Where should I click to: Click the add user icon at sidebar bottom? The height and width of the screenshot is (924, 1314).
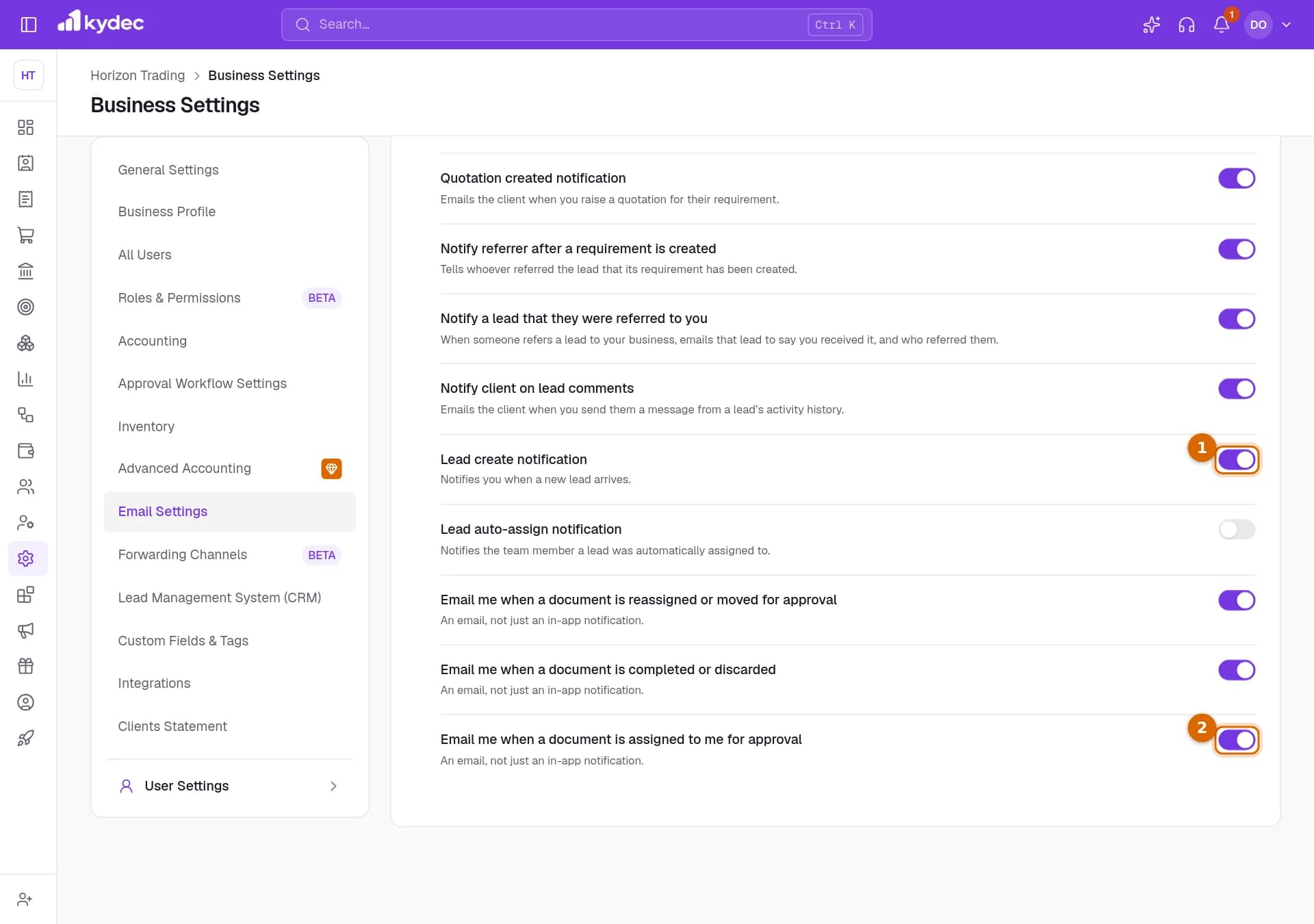pyautogui.click(x=25, y=899)
